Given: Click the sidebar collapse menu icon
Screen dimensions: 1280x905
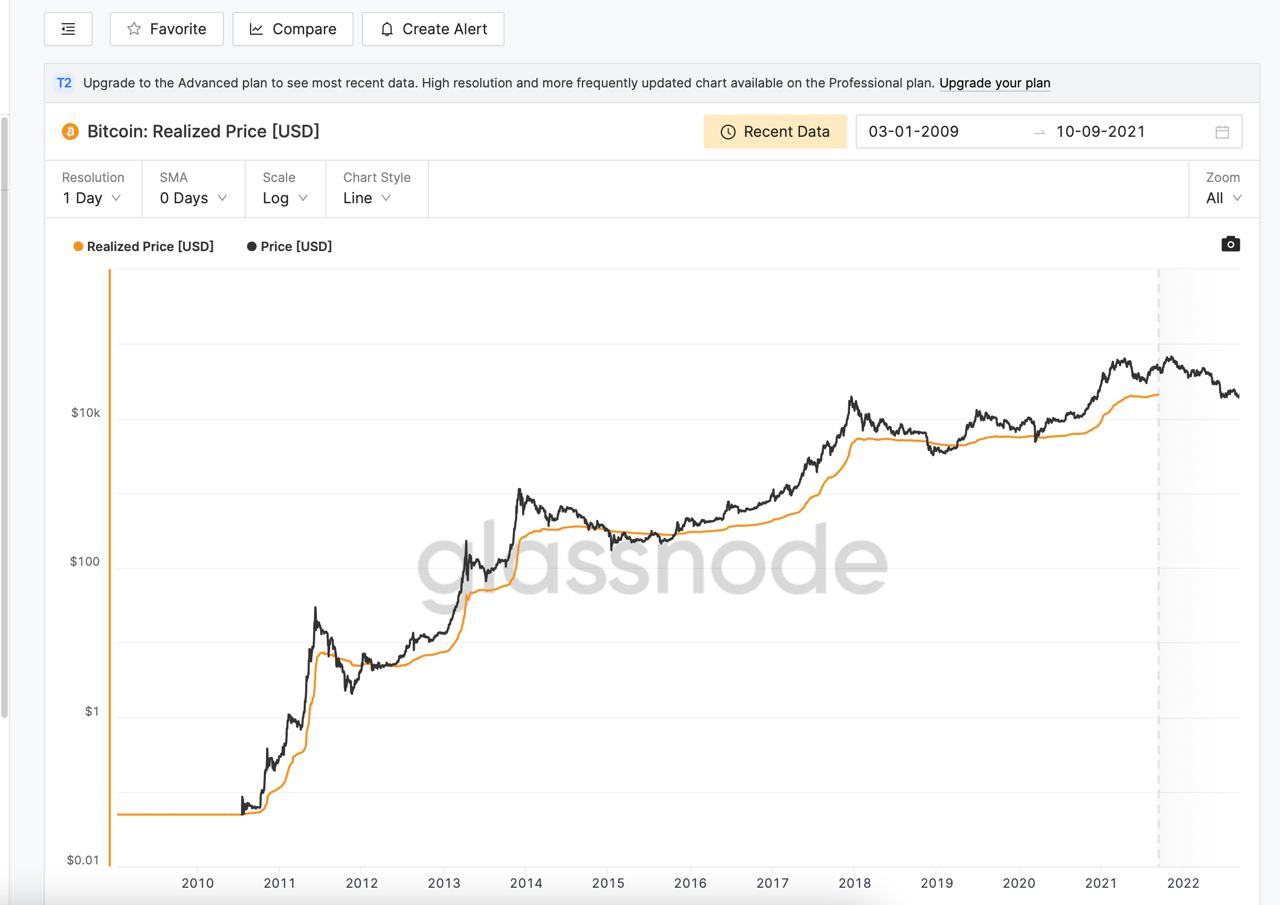Looking at the screenshot, I should (68, 29).
